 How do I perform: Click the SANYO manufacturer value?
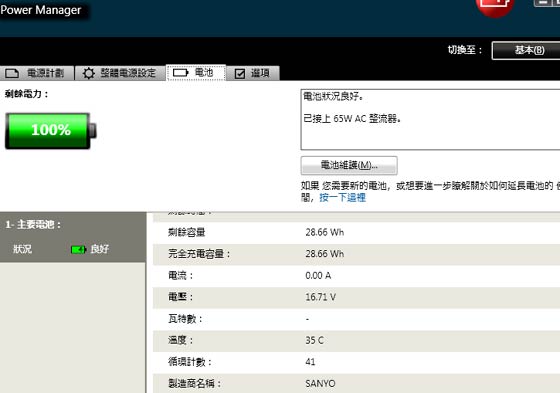coord(320,384)
